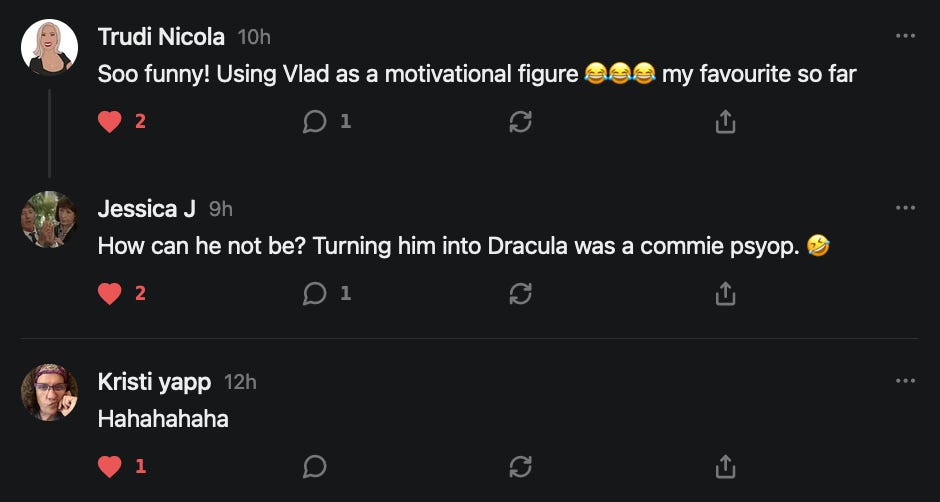This screenshot has height=502, width=940.
Task: Reply to Kristi yapp's Hahahahaha comment
Action: [315, 467]
